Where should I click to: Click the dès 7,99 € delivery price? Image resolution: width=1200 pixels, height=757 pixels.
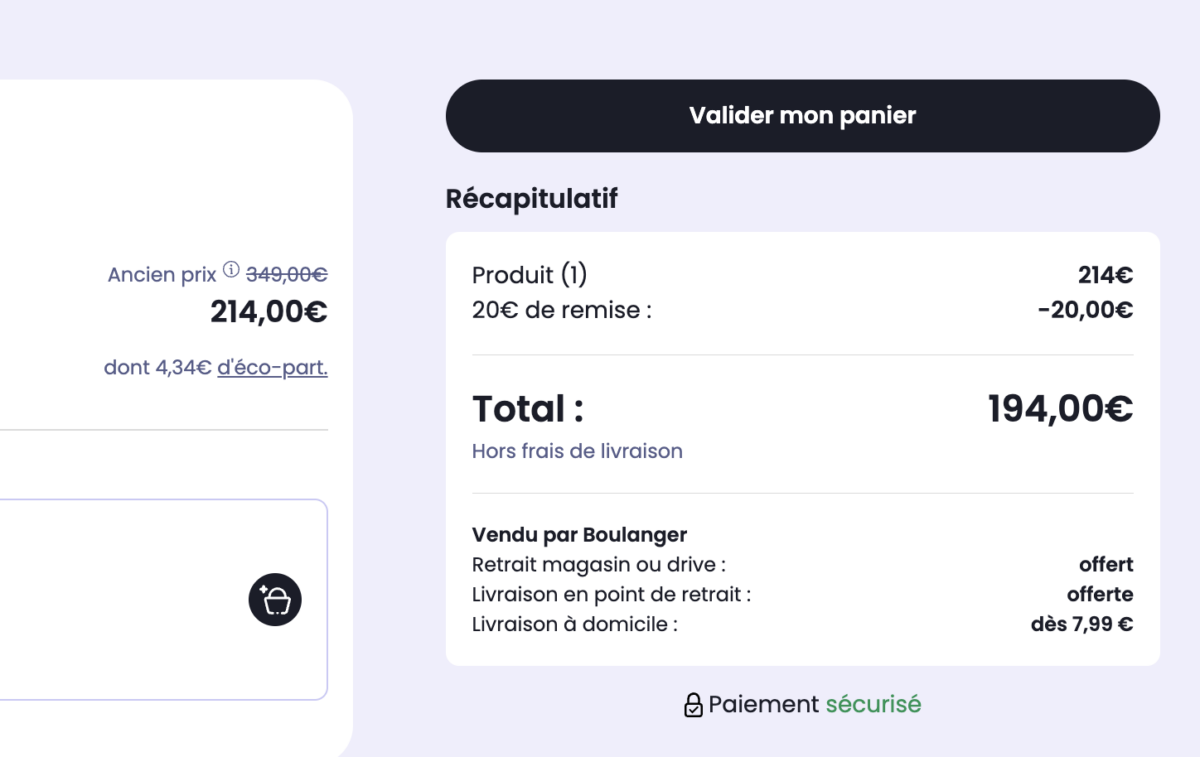tap(1081, 625)
